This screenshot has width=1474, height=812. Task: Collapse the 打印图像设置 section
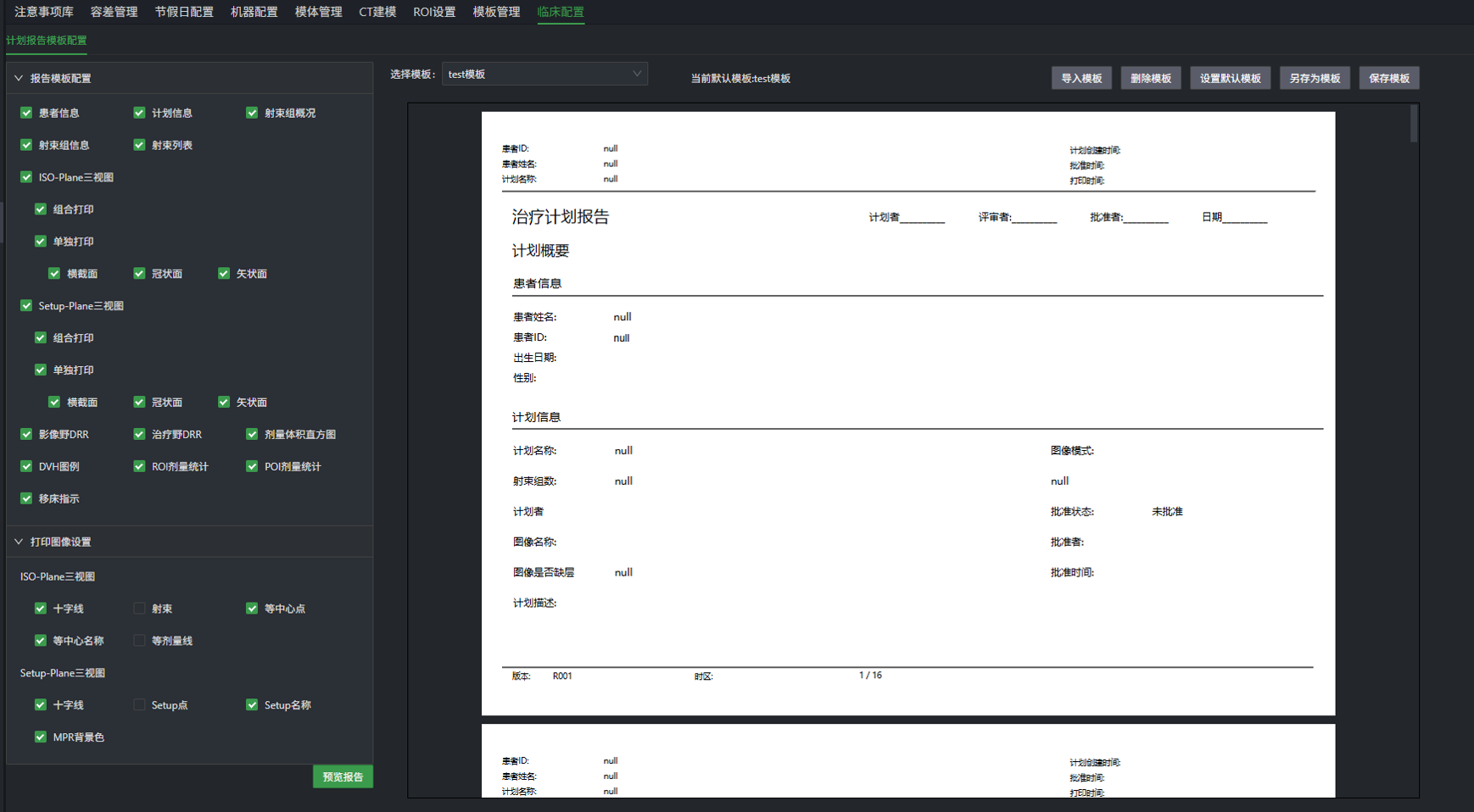(x=19, y=542)
